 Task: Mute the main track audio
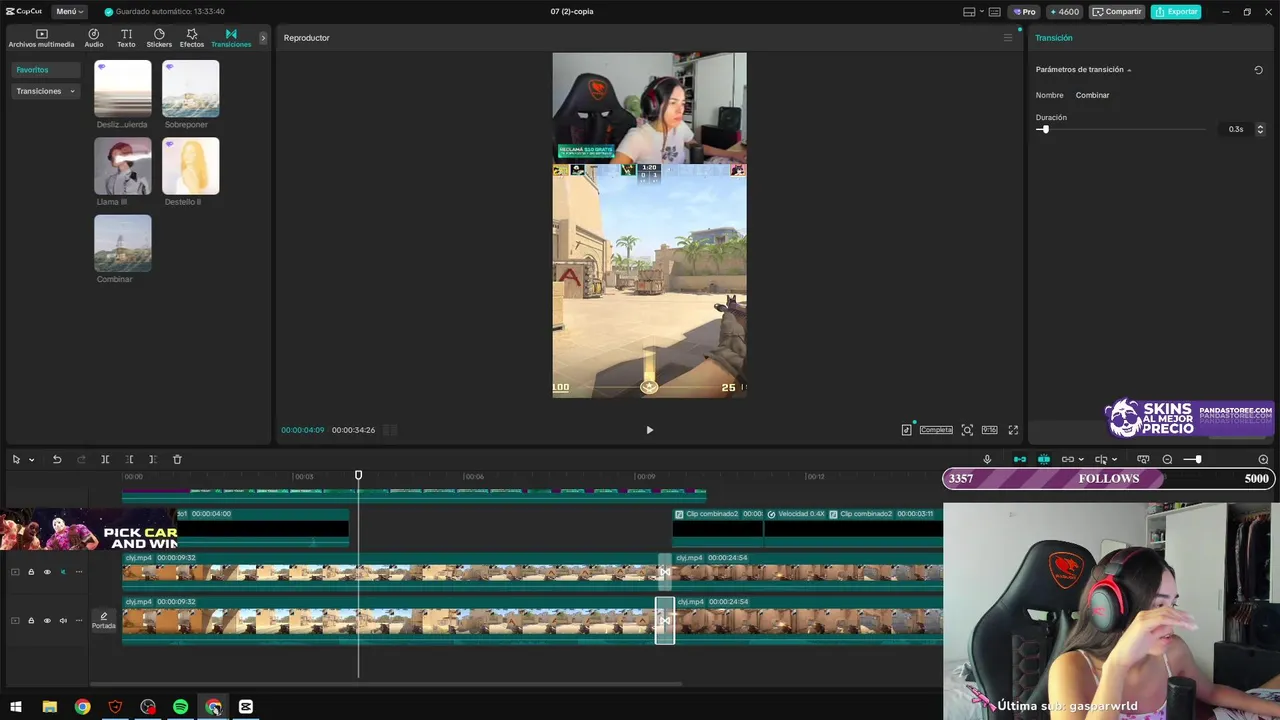(63, 621)
